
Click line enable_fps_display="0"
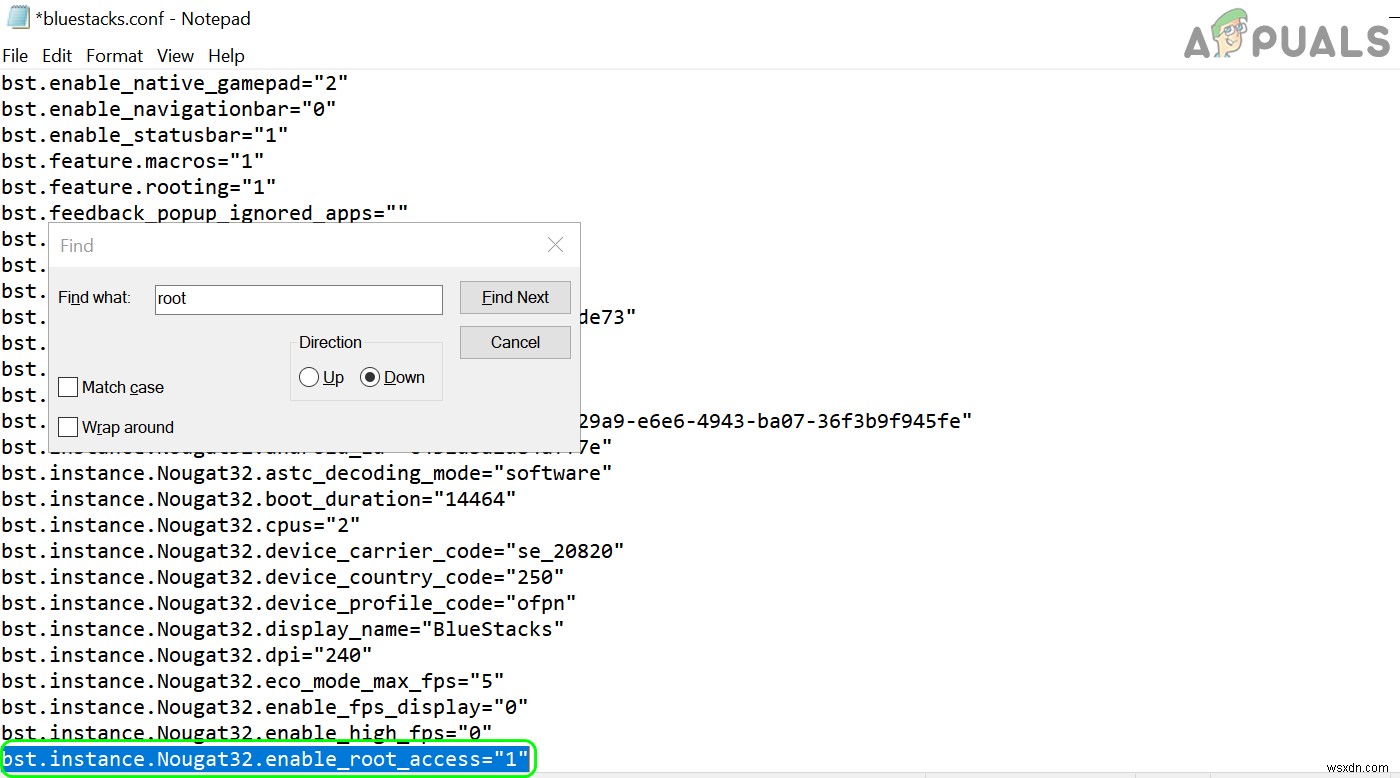tap(265, 707)
